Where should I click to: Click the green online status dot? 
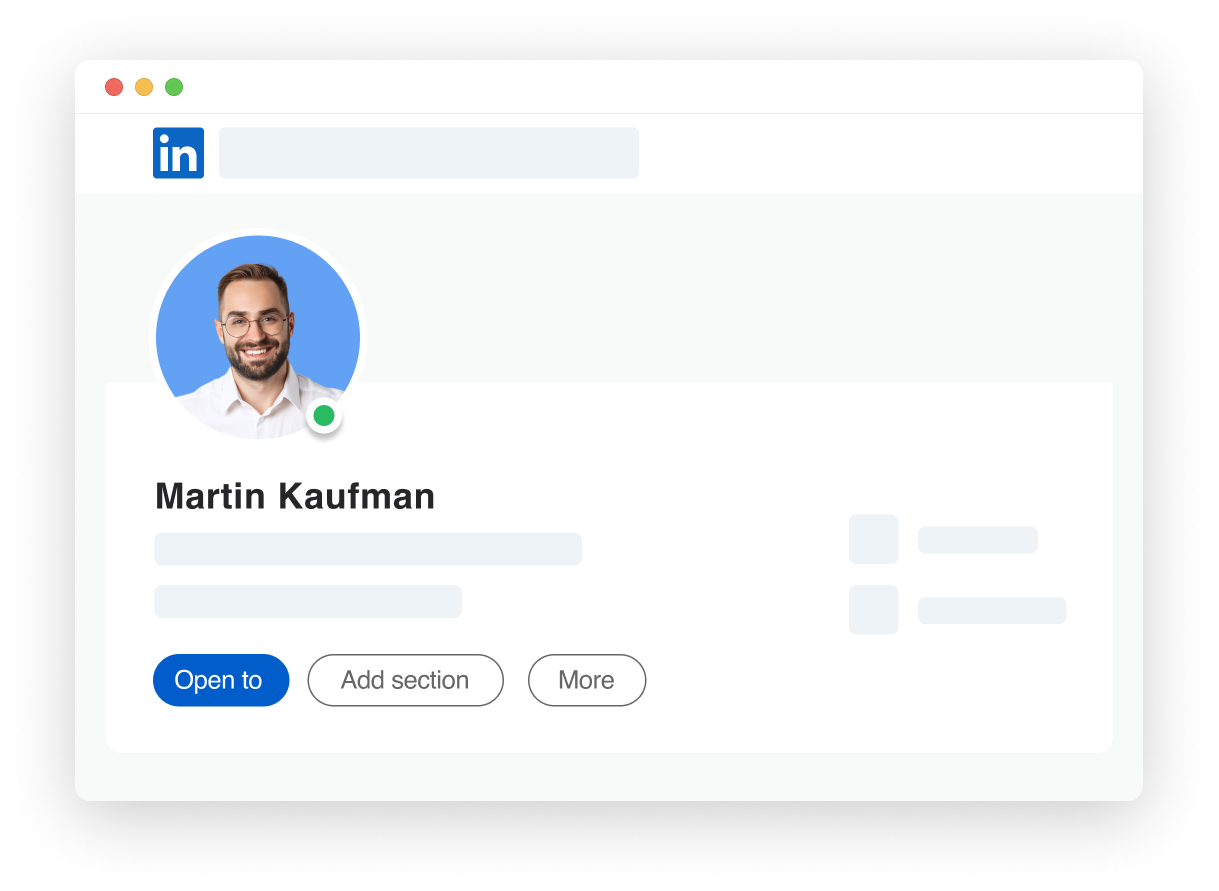coord(324,415)
